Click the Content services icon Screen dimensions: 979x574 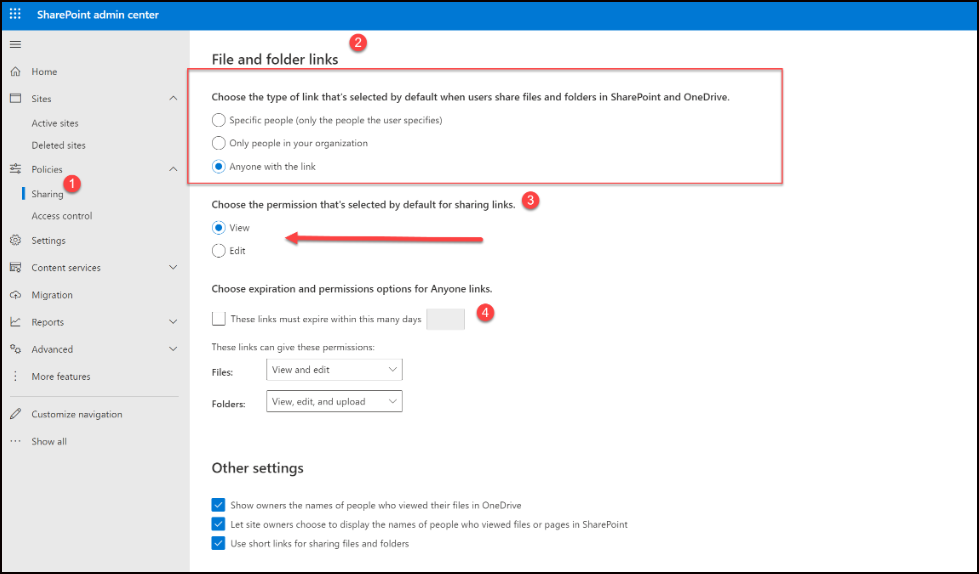[15, 268]
